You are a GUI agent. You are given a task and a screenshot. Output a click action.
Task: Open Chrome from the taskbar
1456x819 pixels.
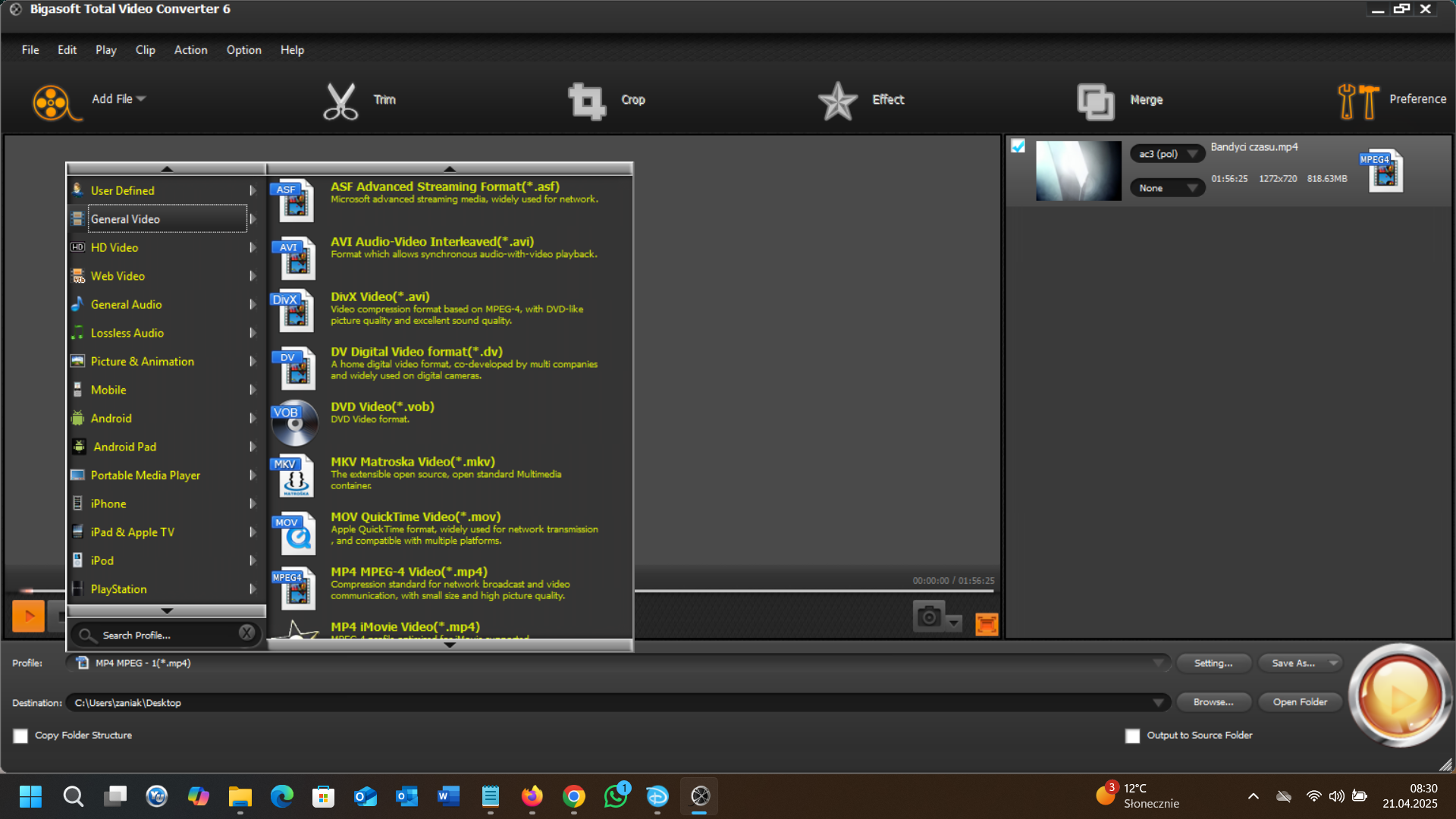573,796
